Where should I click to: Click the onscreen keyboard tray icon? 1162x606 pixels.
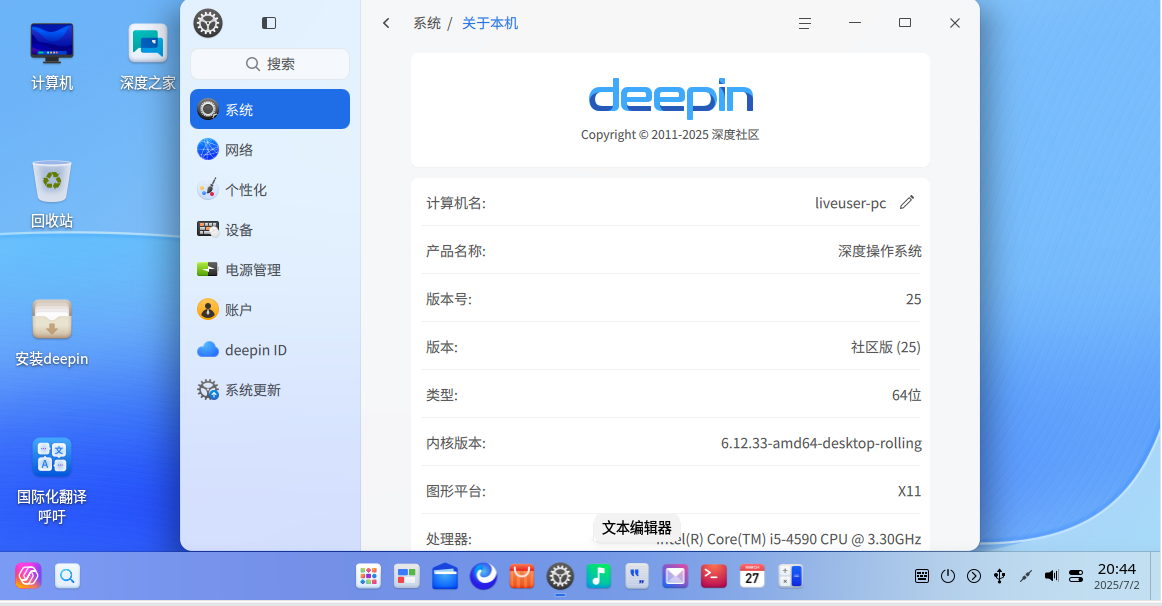[922, 576]
